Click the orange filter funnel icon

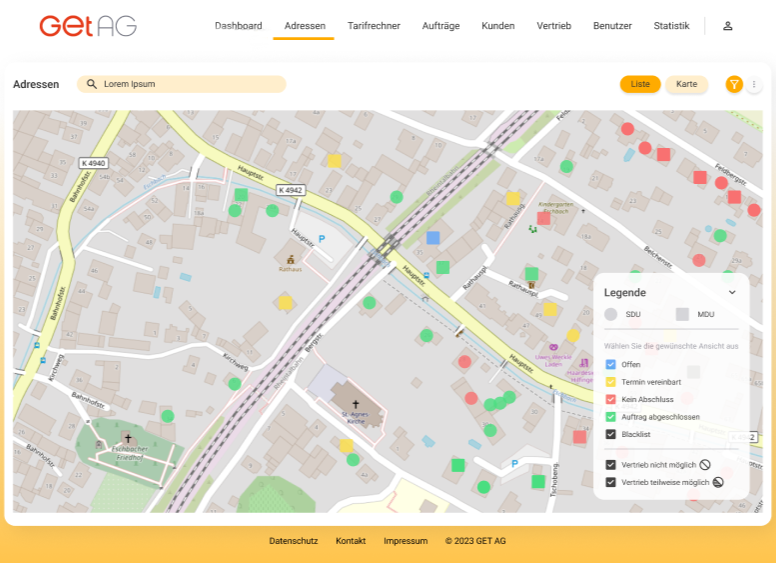click(734, 85)
